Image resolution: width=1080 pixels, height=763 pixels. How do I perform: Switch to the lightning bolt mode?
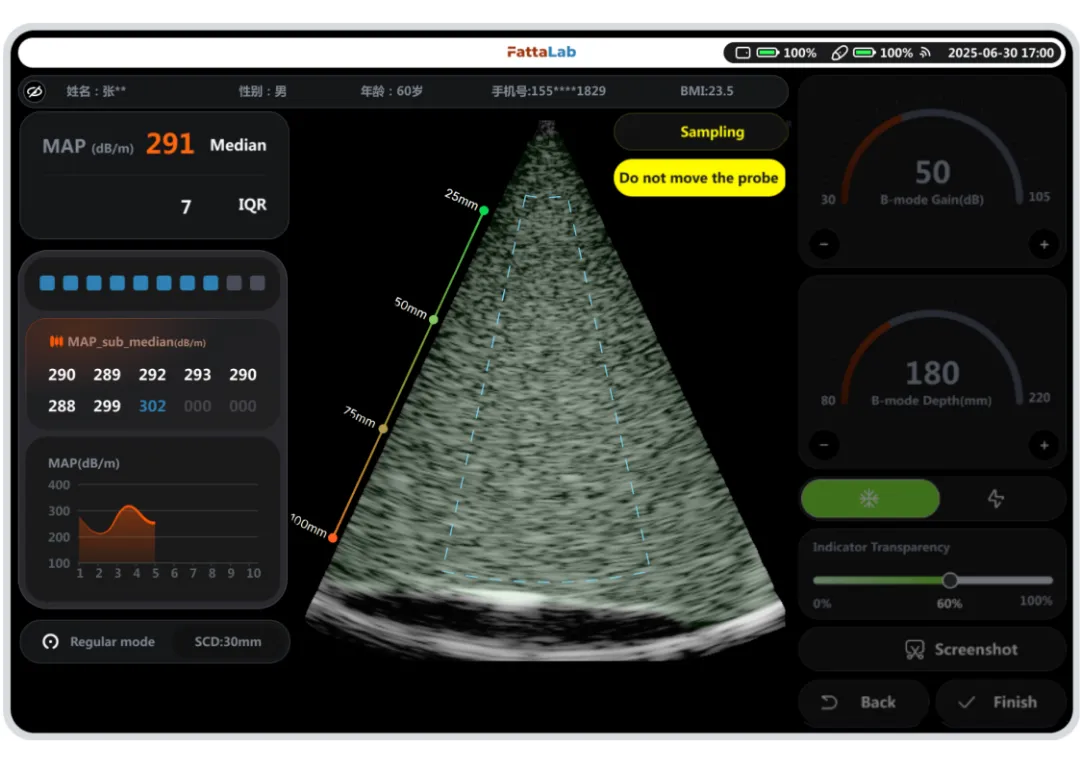coord(995,499)
